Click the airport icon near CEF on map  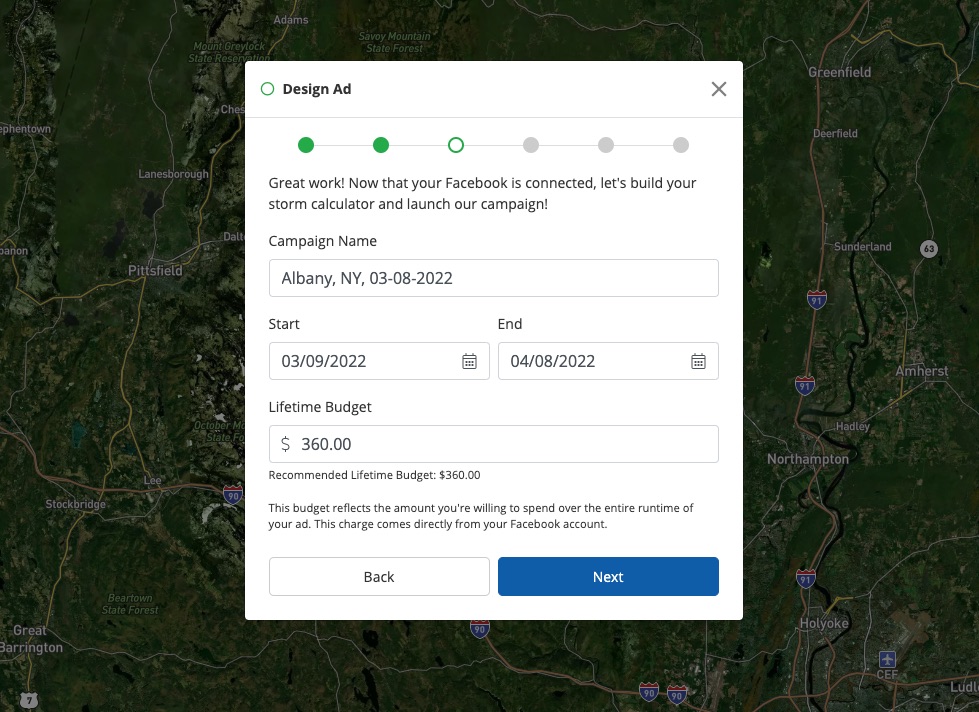887,659
